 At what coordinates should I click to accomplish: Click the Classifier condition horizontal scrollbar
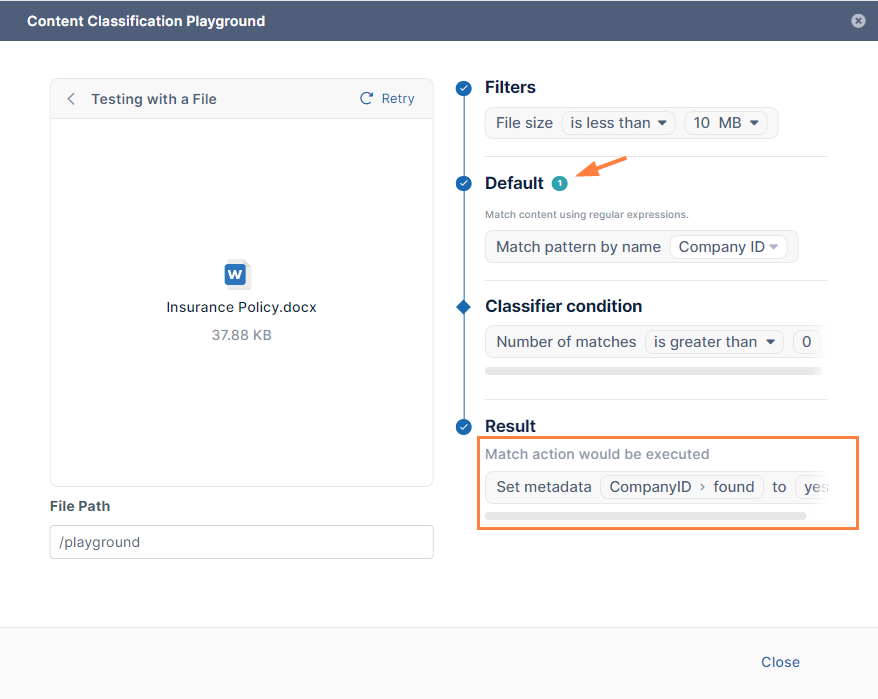click(652, 371)
